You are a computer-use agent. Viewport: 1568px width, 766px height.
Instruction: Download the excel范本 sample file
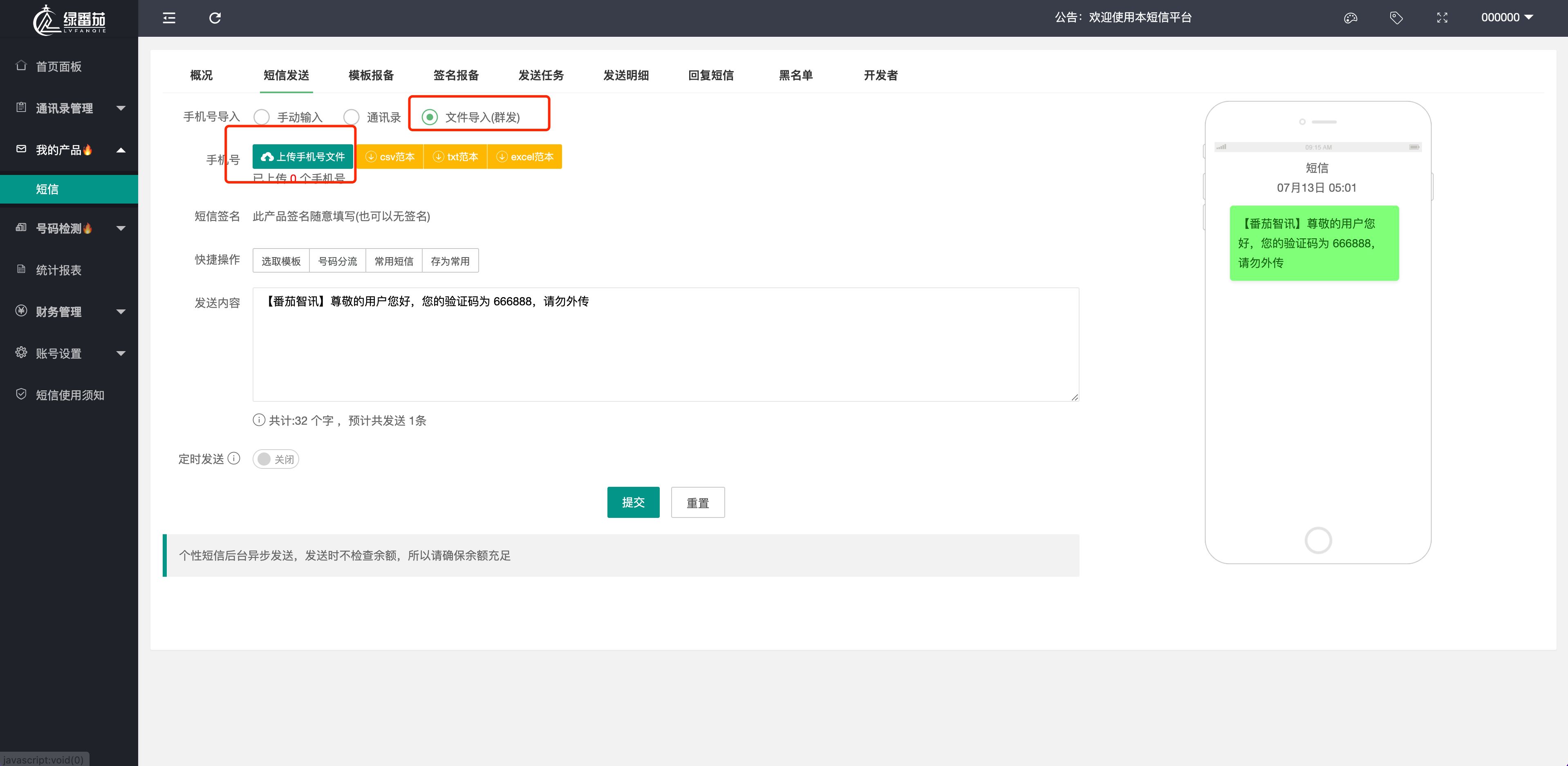[525, 157]
